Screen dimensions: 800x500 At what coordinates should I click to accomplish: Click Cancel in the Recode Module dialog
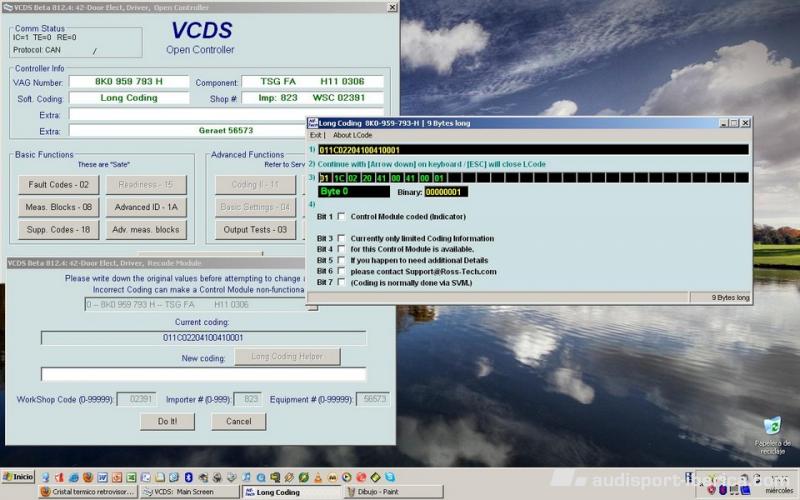[239, 421]
